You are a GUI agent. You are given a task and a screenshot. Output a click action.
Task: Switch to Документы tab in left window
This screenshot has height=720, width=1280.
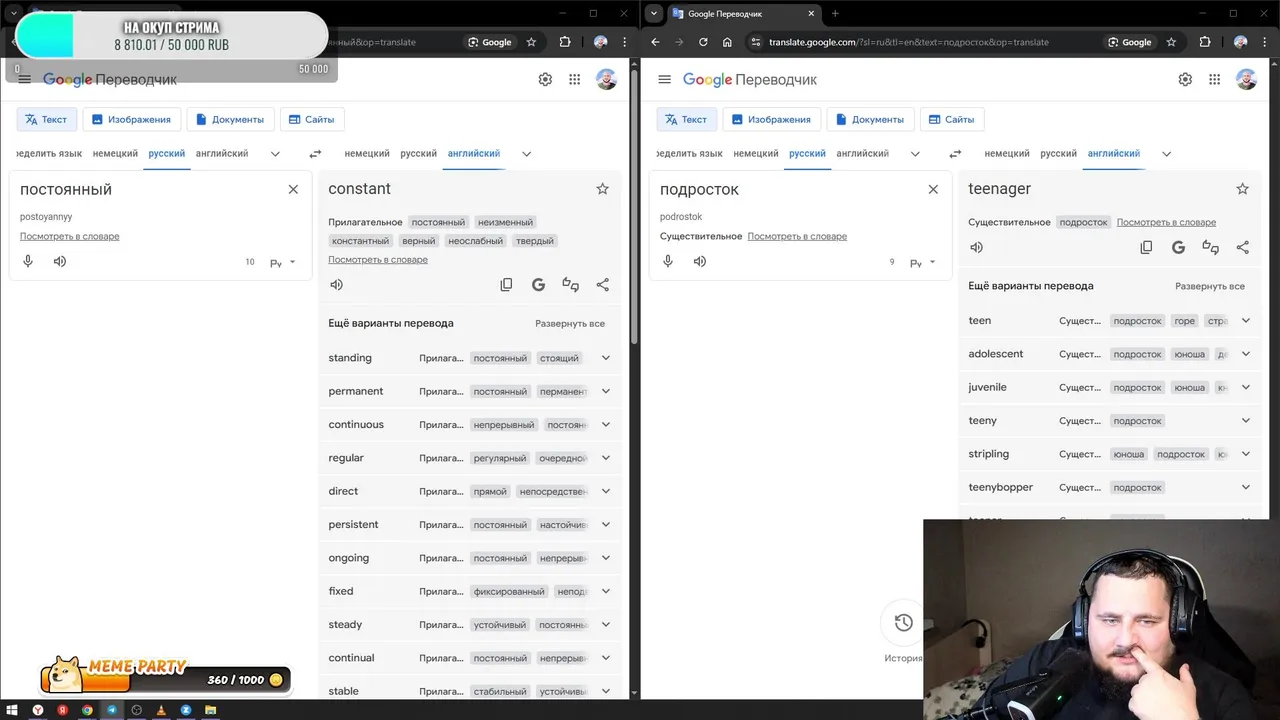(230, 119)
